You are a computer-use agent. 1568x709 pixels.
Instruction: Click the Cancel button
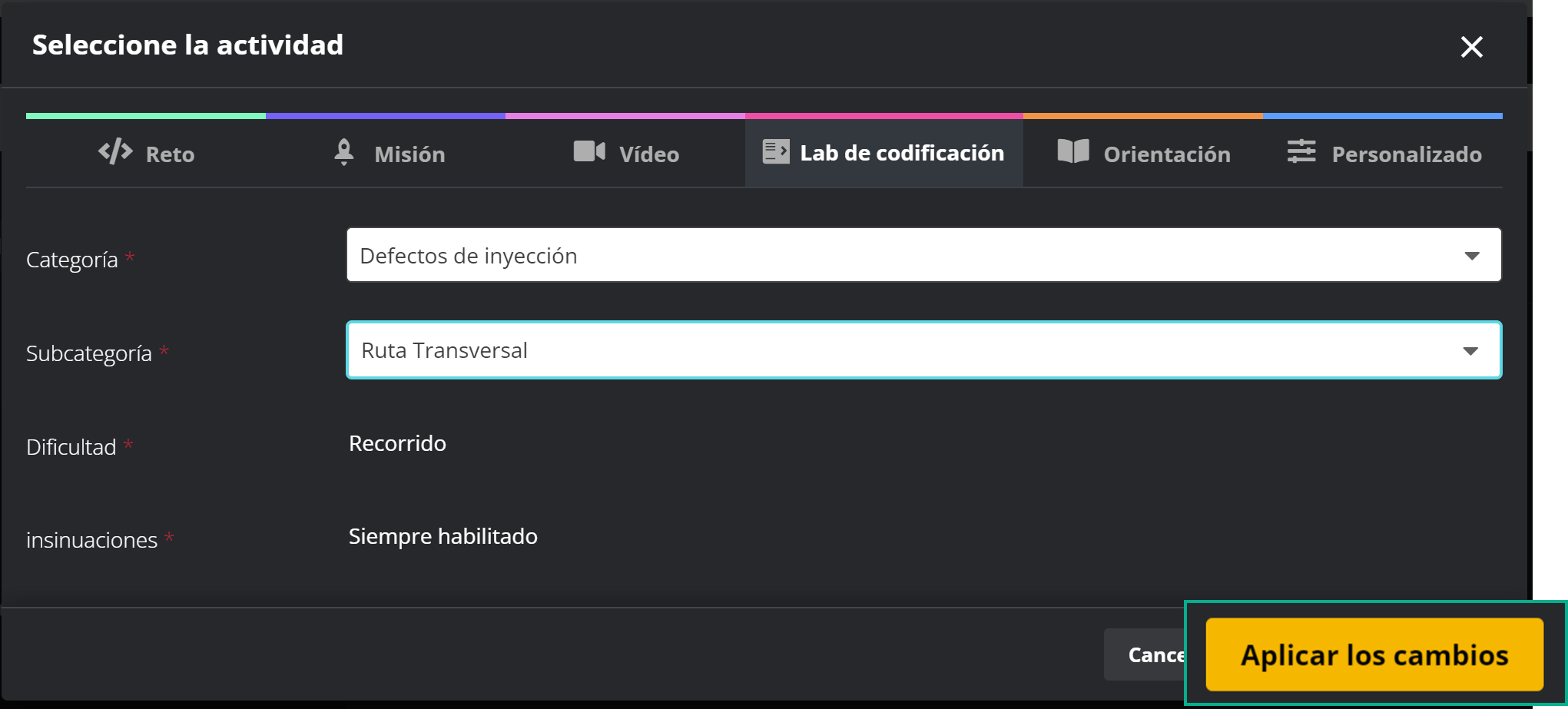[x=1145, y=654]
